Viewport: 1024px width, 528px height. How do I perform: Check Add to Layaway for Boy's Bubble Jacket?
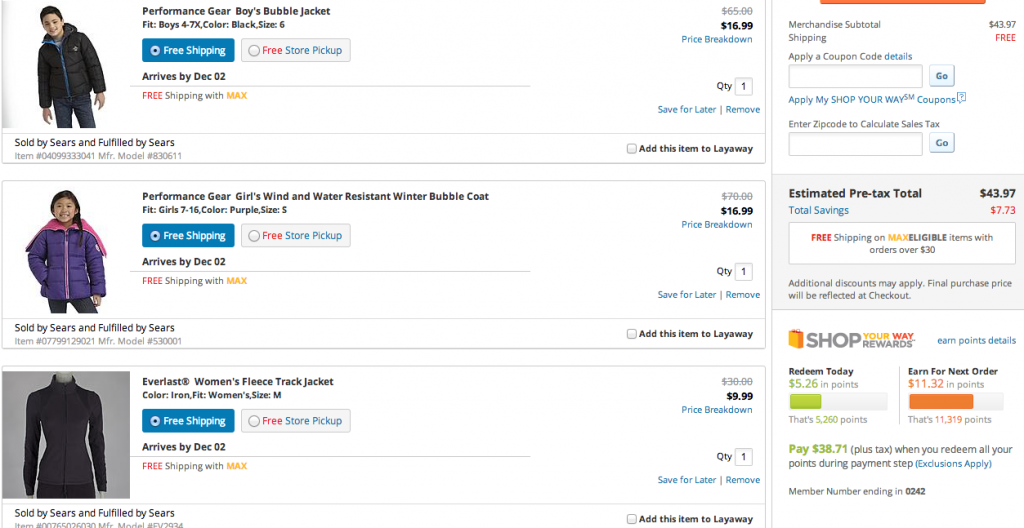(x=632, y=149)
